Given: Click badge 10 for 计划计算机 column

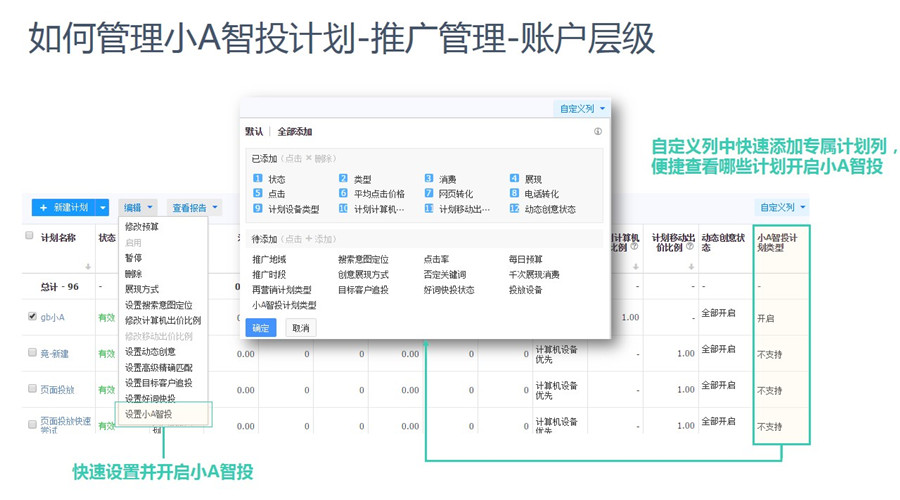Looking at the screenshot, I should (343, 208).
